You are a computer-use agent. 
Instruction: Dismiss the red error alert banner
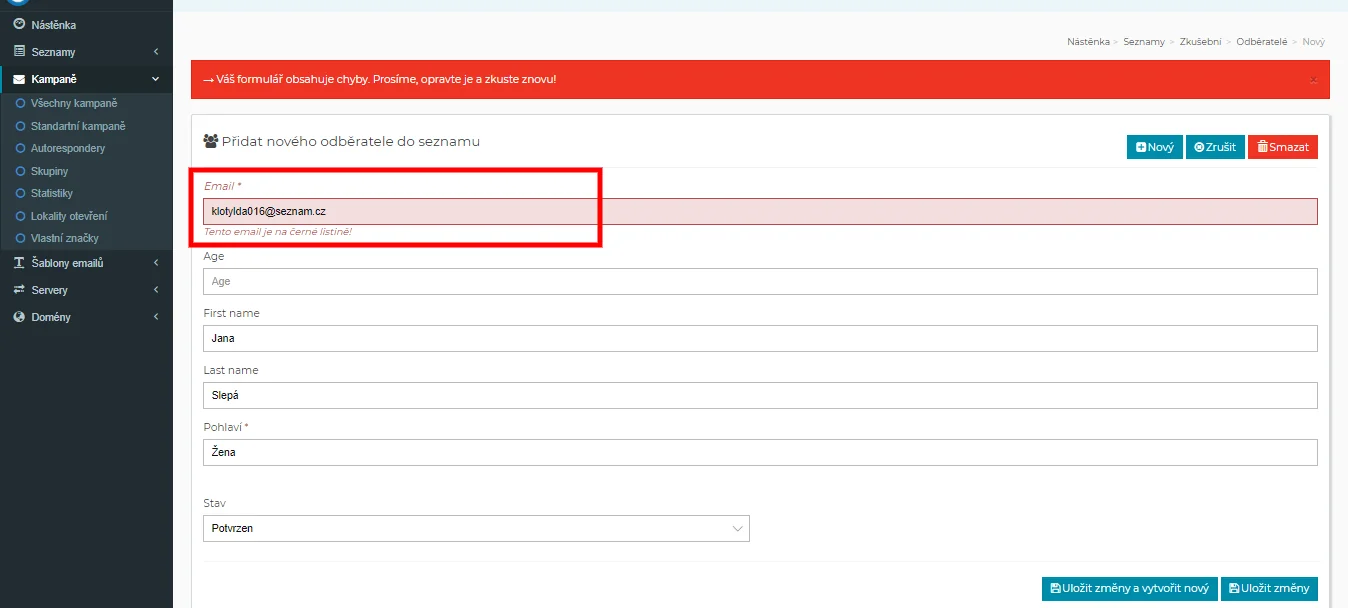pos(1313,79)
